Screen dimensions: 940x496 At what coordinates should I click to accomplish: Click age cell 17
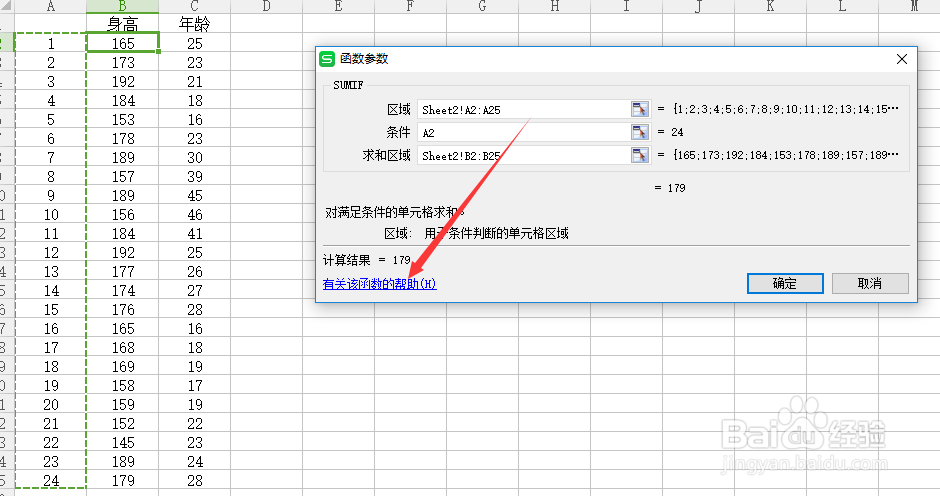[x=194, y=386]
